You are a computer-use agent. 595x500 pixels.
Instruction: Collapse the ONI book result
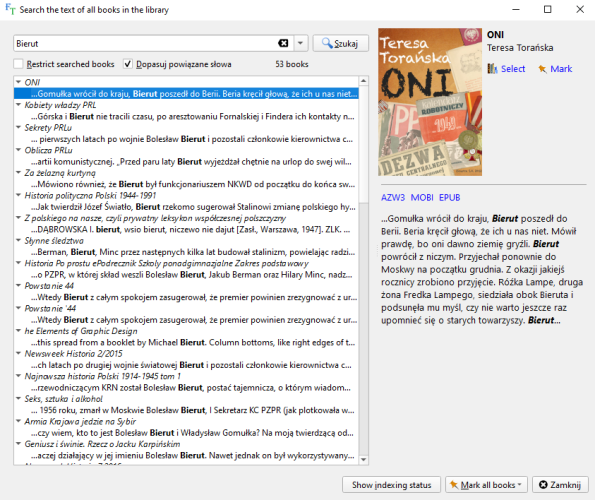(18, 82)
